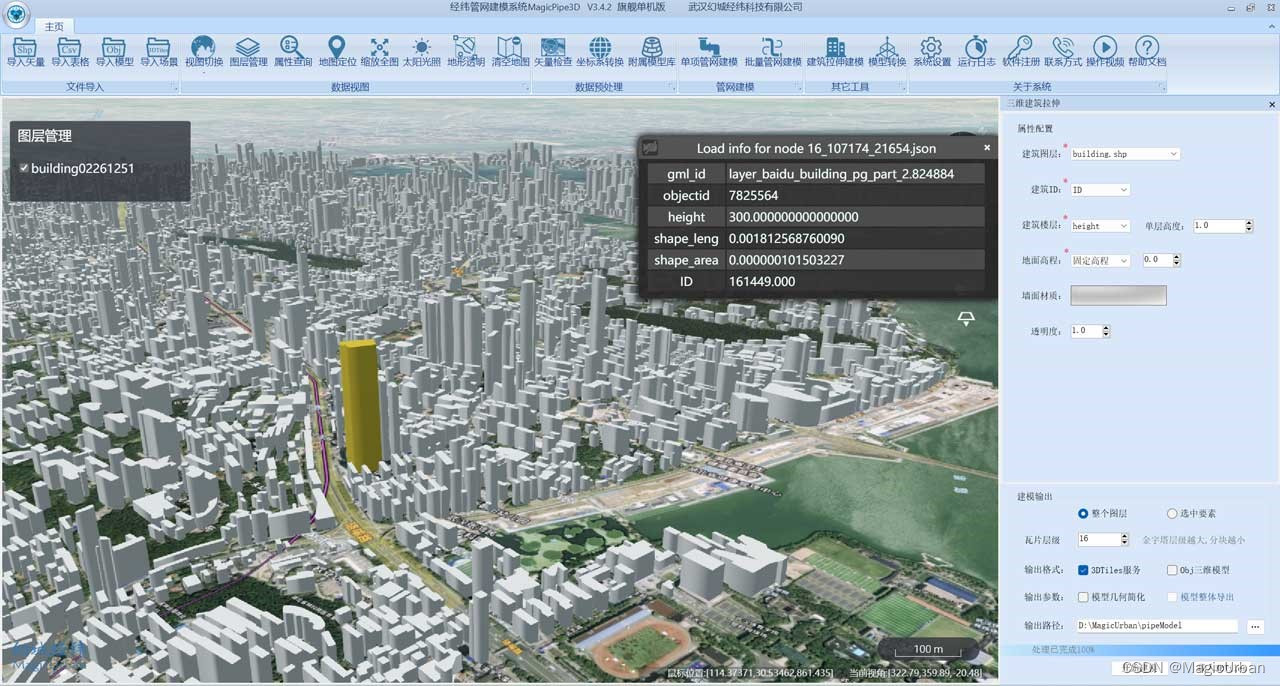The height and width of the screenshot is (686, 1280).
Task: Toggle building02261251 layer checkbox
Action: pos(24,169)
